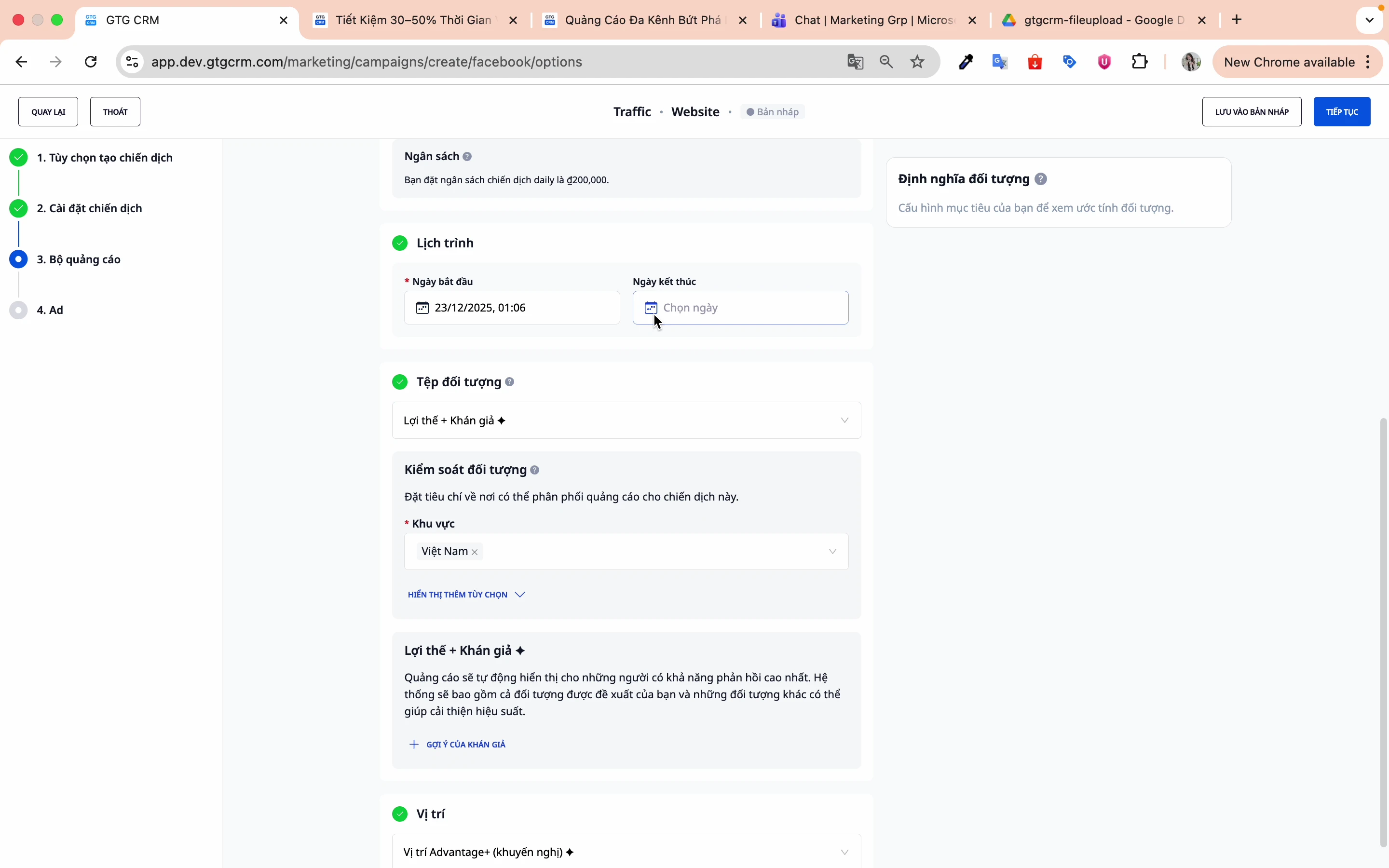Open the Chrome extensions puzzle icon
This screenshot has height=868, width=1389.
1140,62
